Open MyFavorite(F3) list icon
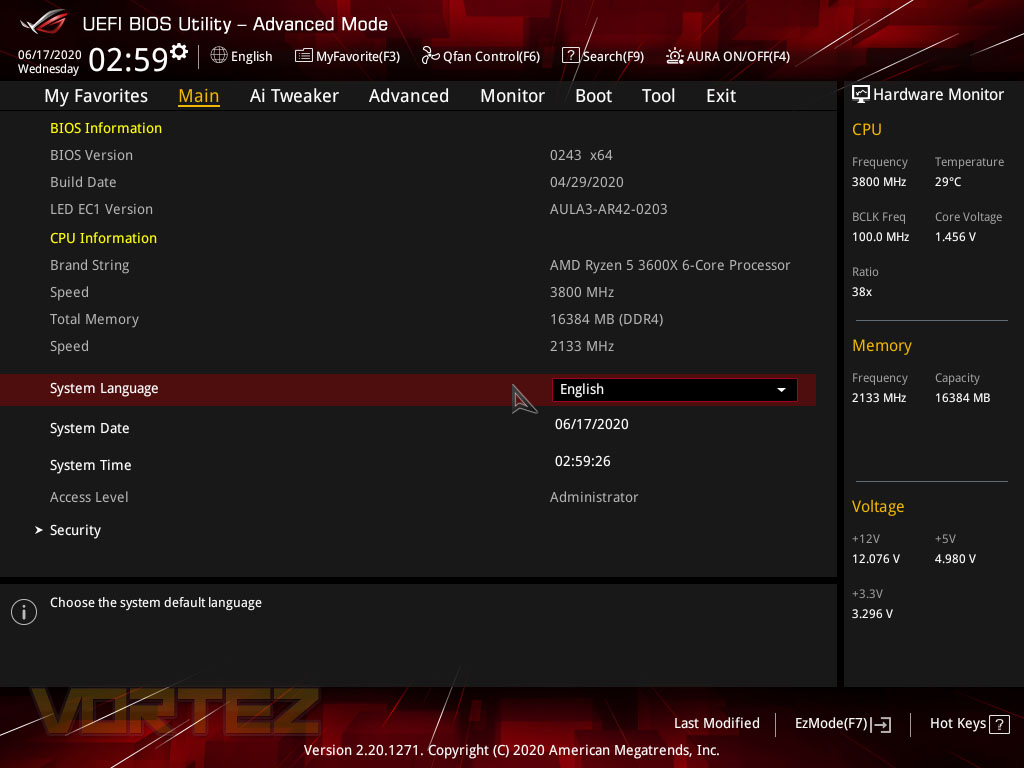 (x=304, y=56)
